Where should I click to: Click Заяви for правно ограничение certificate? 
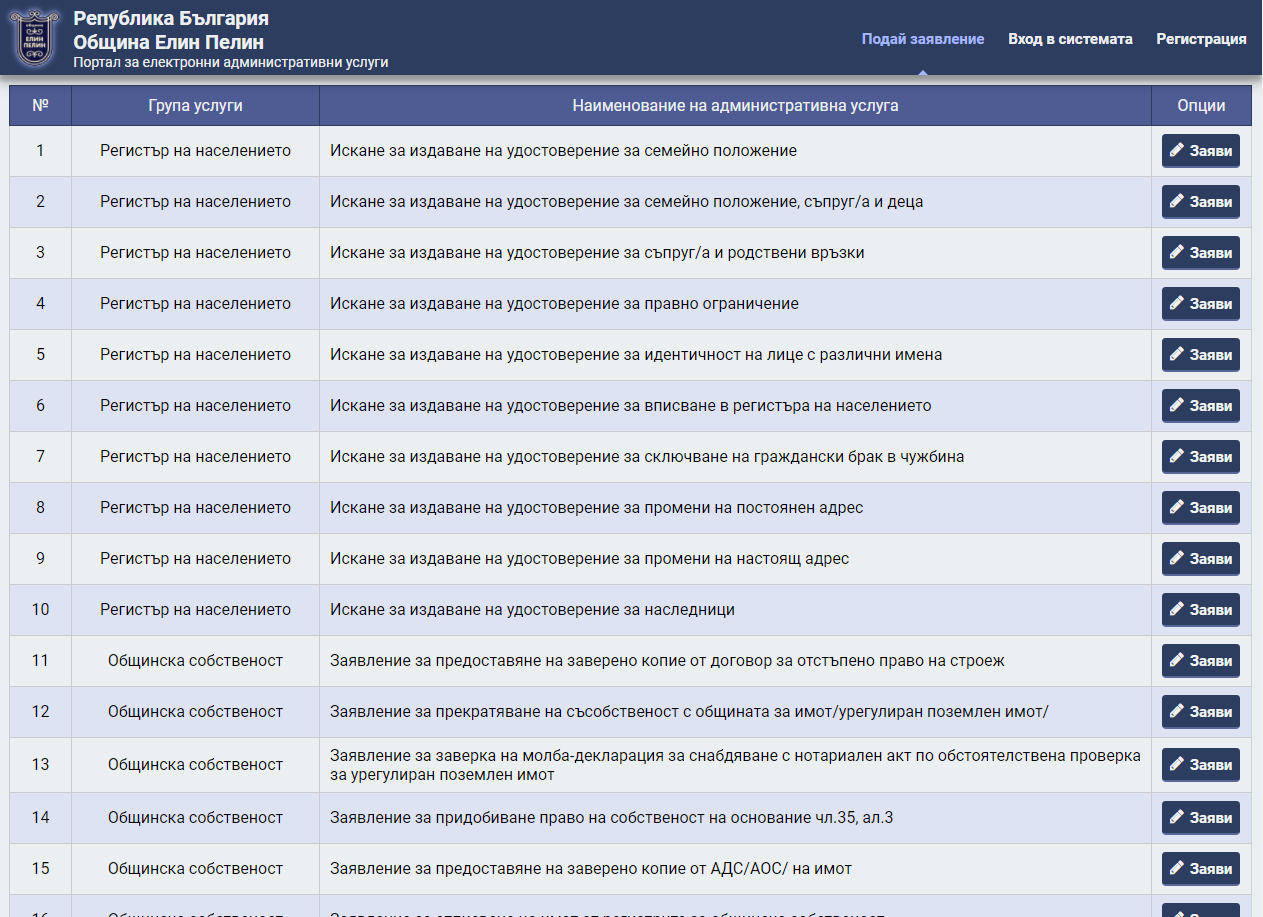tap(1200, 304)
